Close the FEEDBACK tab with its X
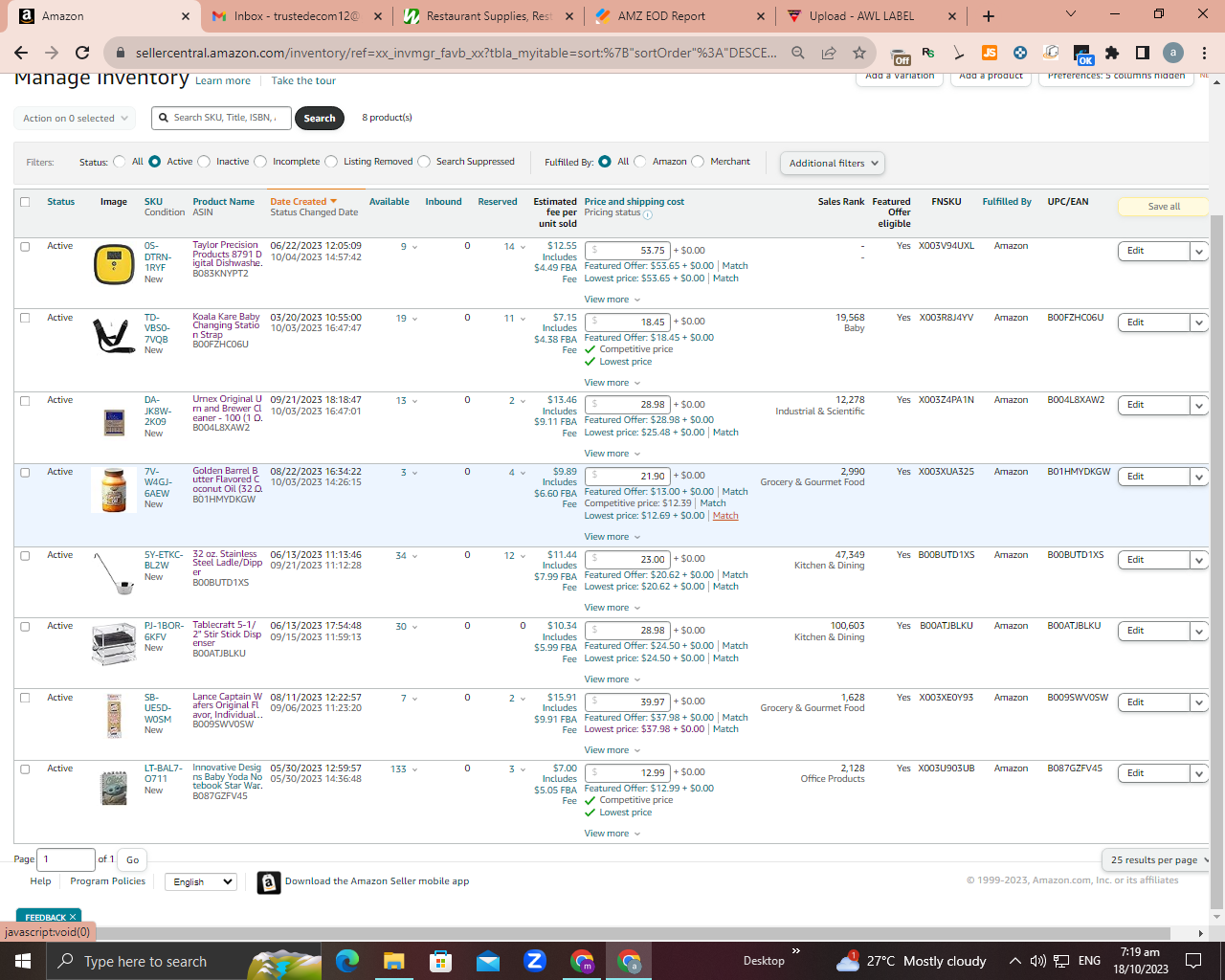 (72, 917)
